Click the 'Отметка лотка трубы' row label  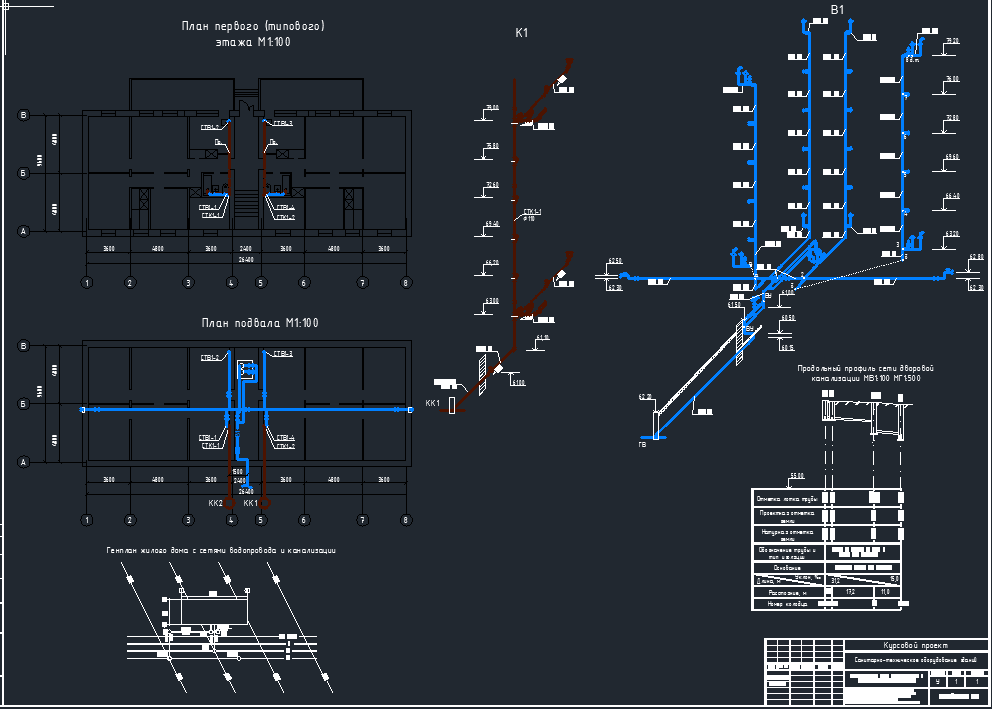coord(787,499)
